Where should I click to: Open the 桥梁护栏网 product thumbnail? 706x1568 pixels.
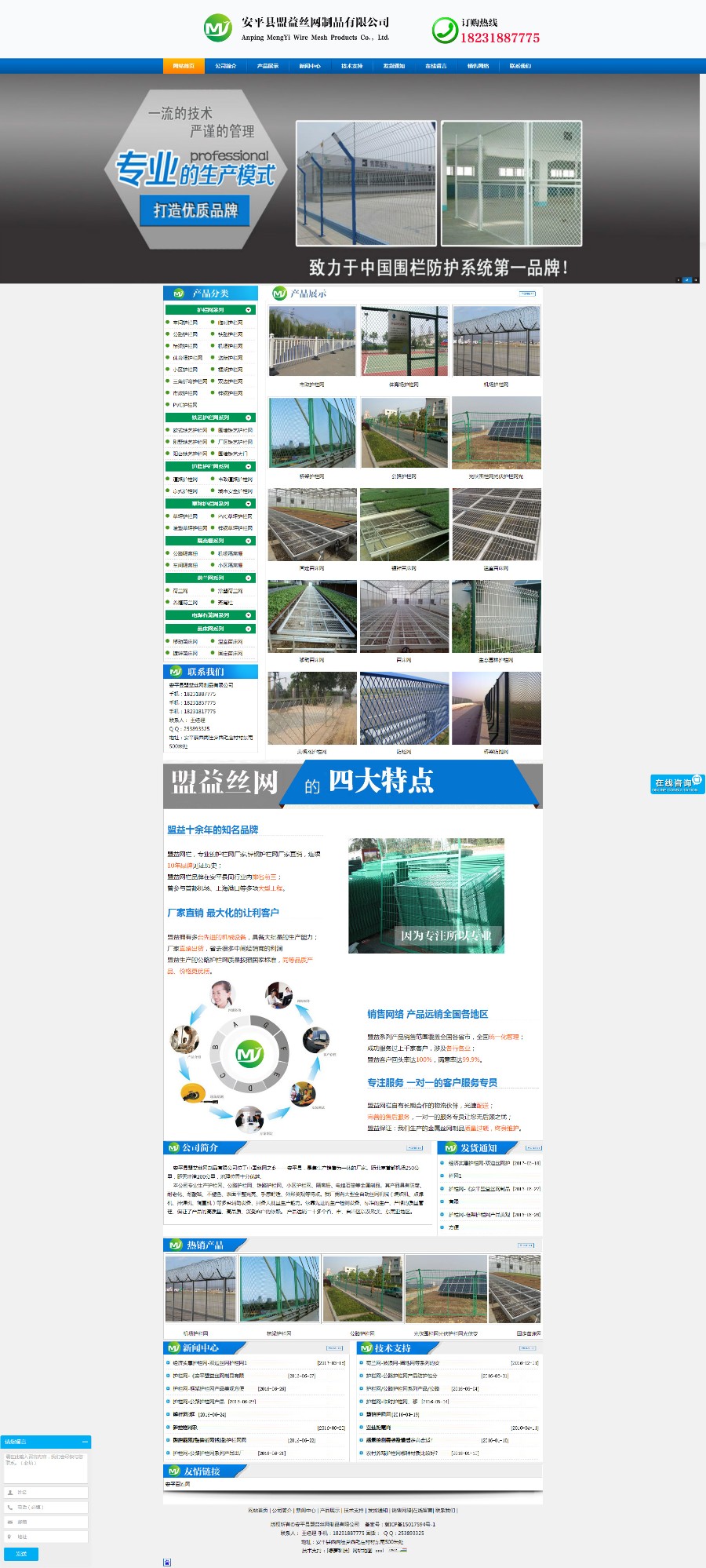(x=311, y=433)
